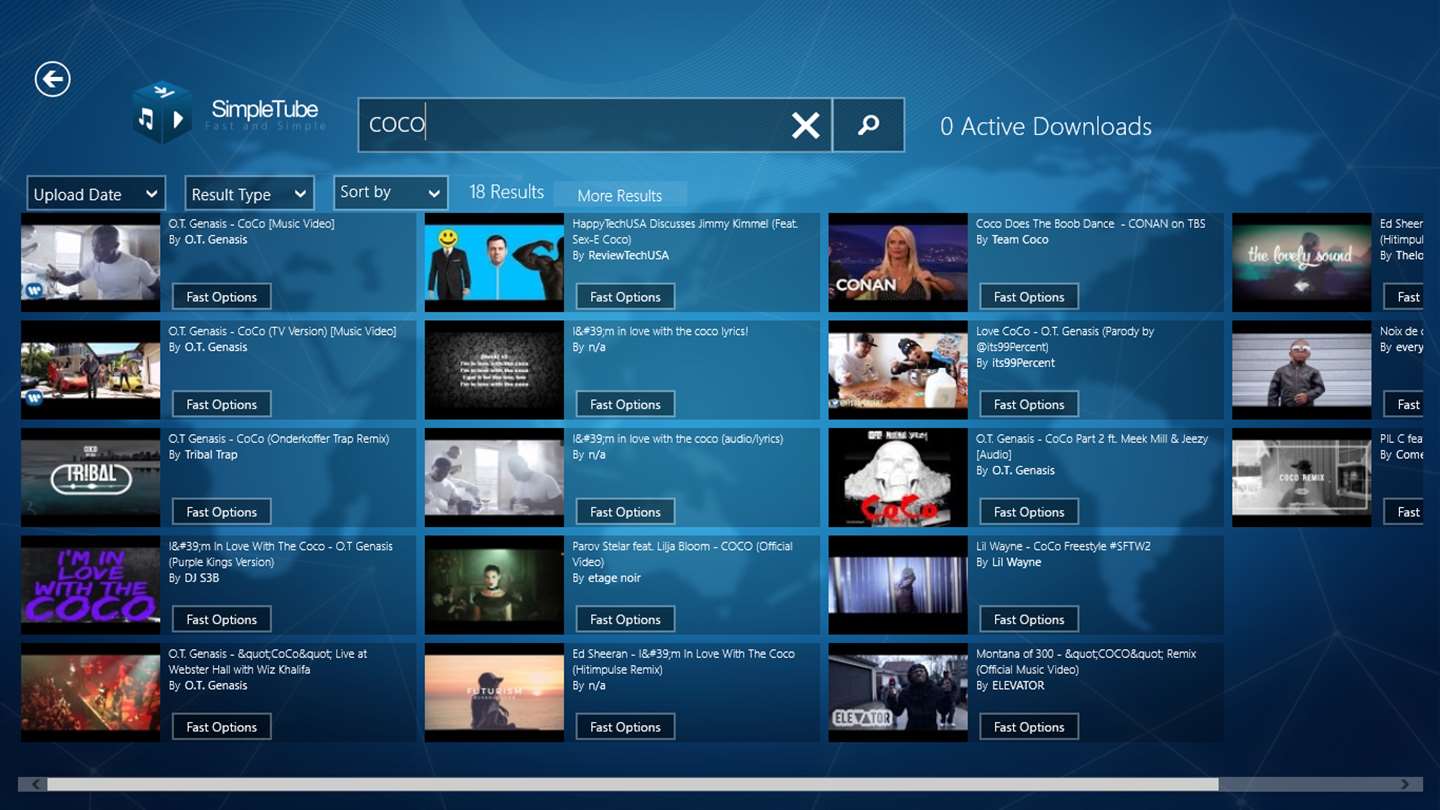Click channel name 'DJ S3B'
Image resolution: width=1440 pixels, height=810 pixels.
point(202,578)
